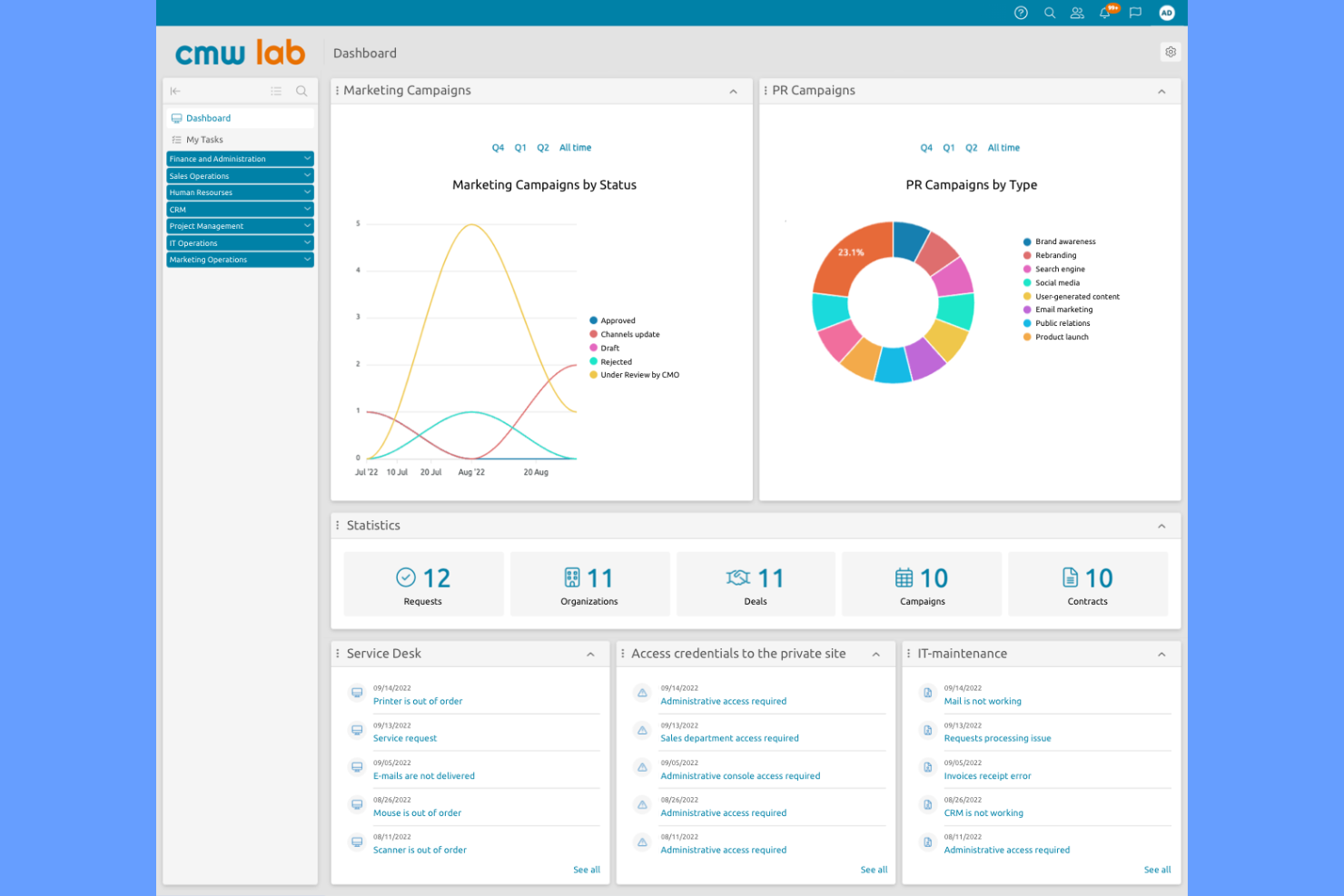This screenshot has width=1344, height=896.
Task: Switch to All time in Marketing Campaigns
Action: point(575,147)
